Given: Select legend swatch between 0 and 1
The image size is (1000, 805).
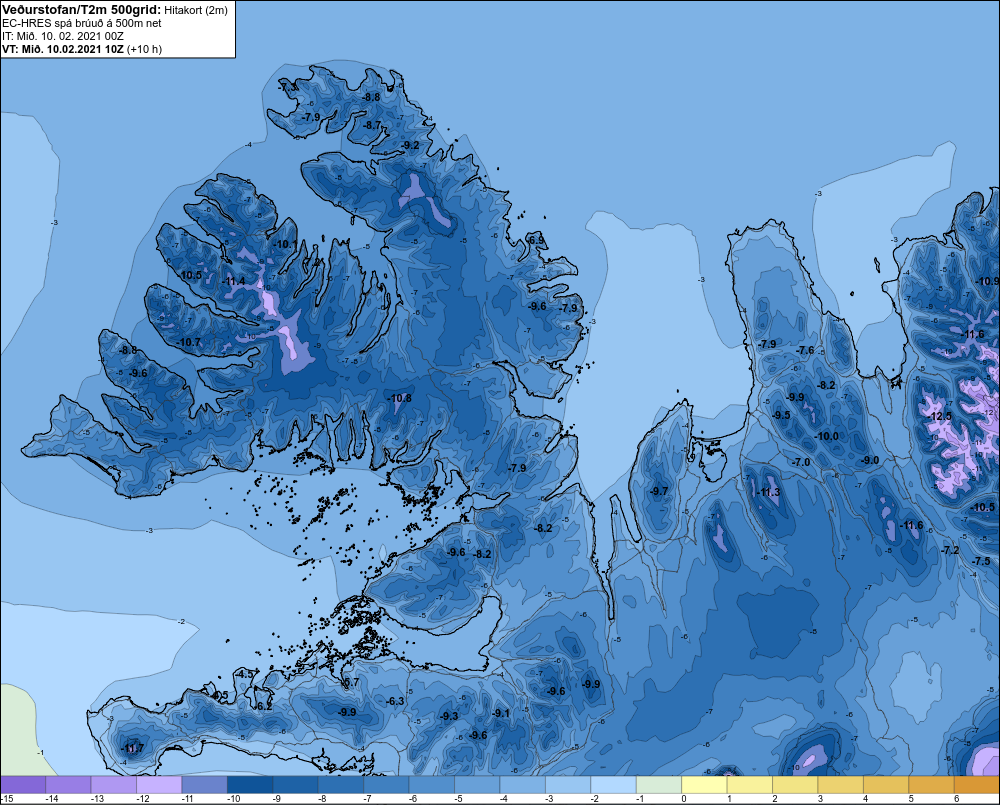Looking at the screenshot, I should pos(704,785).
